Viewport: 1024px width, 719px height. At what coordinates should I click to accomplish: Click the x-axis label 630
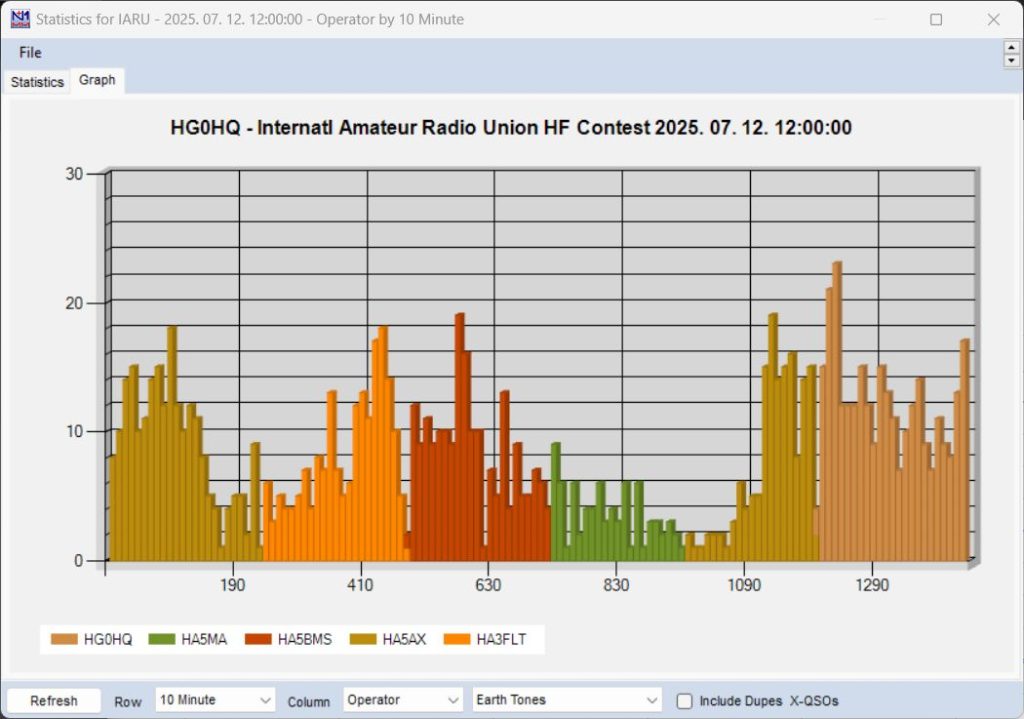(x=488, y=584)
